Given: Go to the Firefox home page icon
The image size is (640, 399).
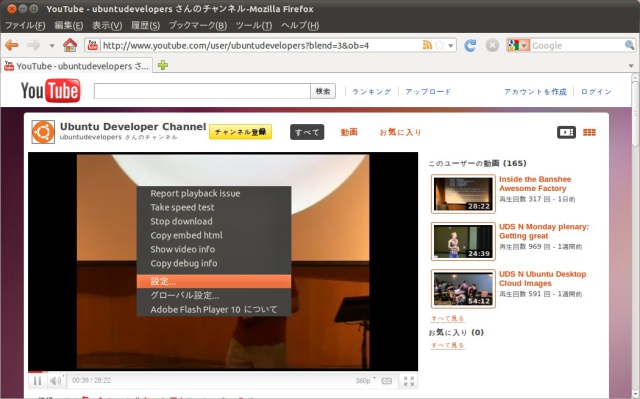Looking at the screenshot, I should pos(70,45).
